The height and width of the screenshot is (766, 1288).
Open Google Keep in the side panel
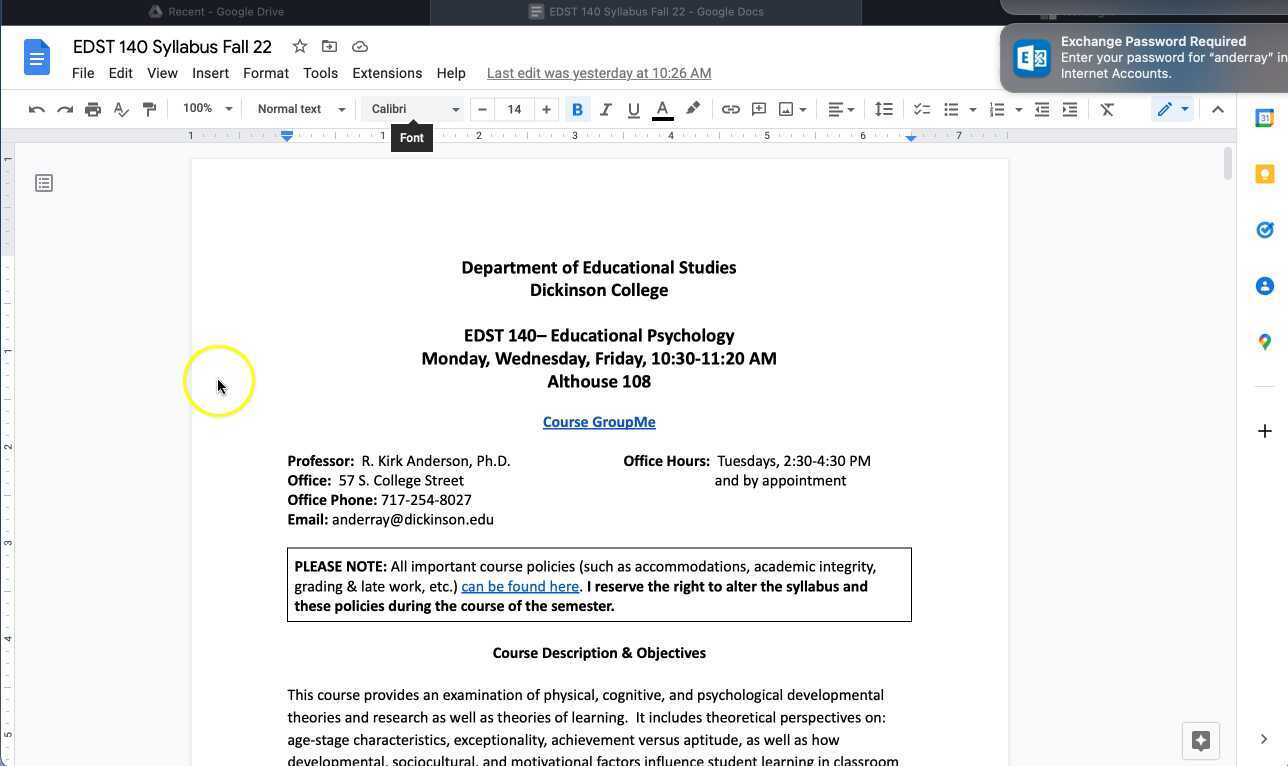1264,173
